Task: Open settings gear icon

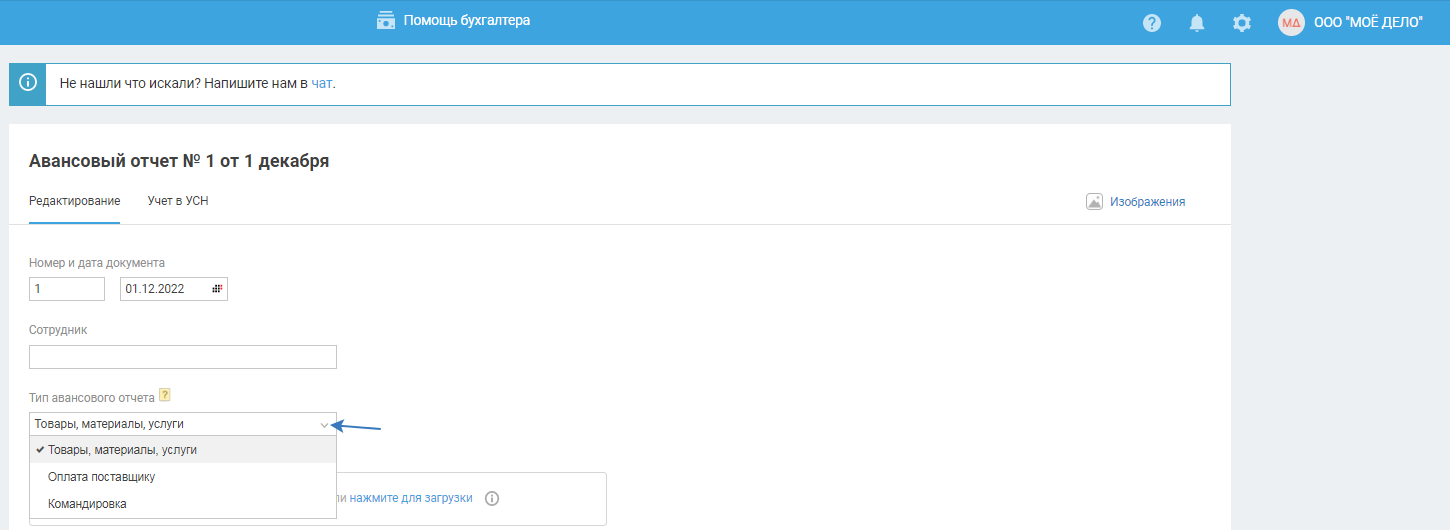Action: point(1242,23)
